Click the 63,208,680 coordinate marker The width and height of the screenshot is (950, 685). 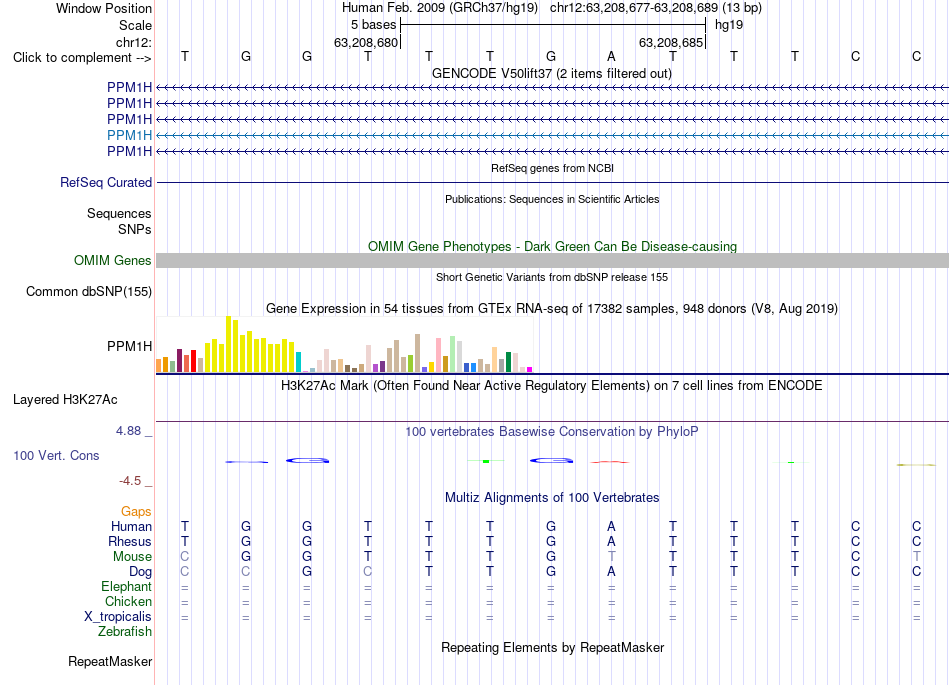tap(366, 42)
